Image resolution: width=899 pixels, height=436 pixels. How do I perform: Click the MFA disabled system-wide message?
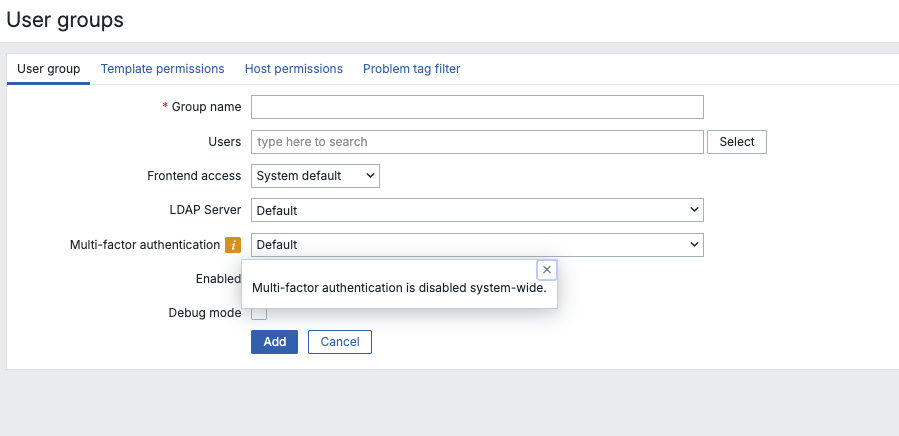pyautogui.click(x=399, y=288)
